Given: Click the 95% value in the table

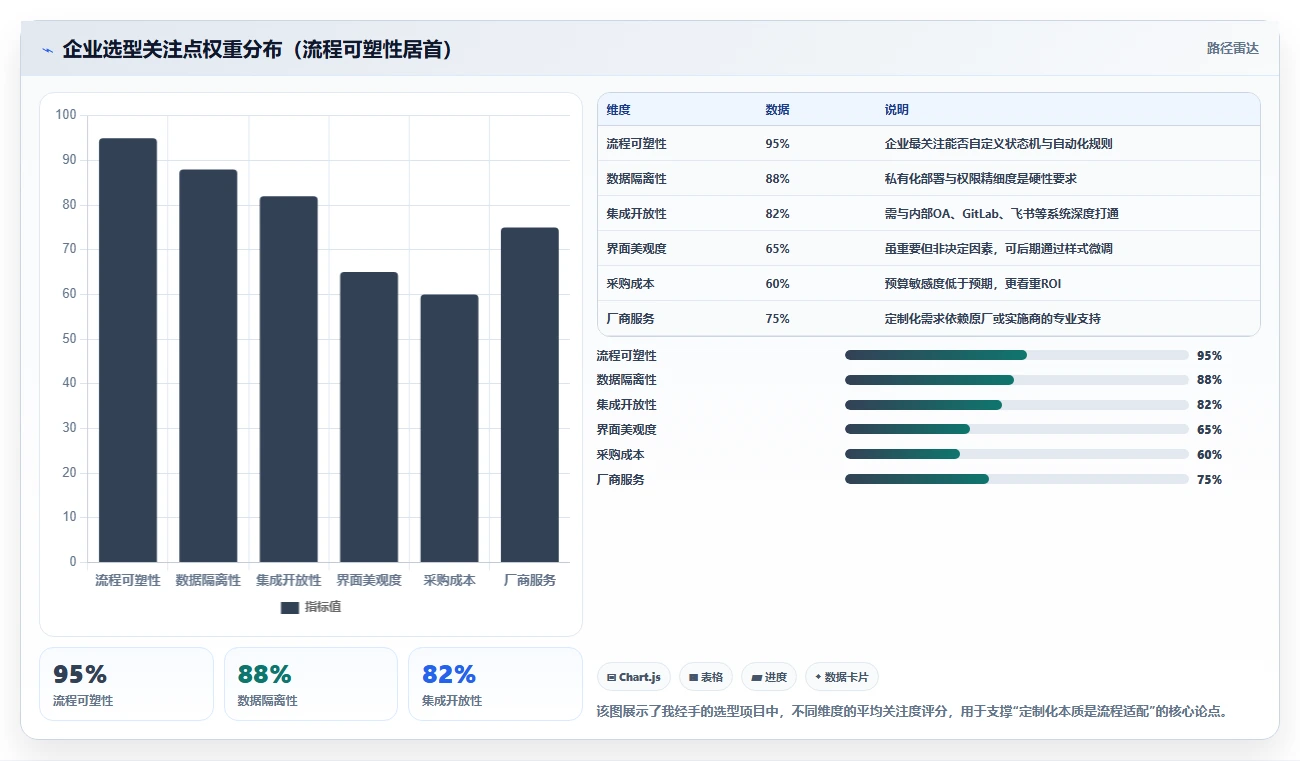Looking at the screenshot, I should point(777,144).
